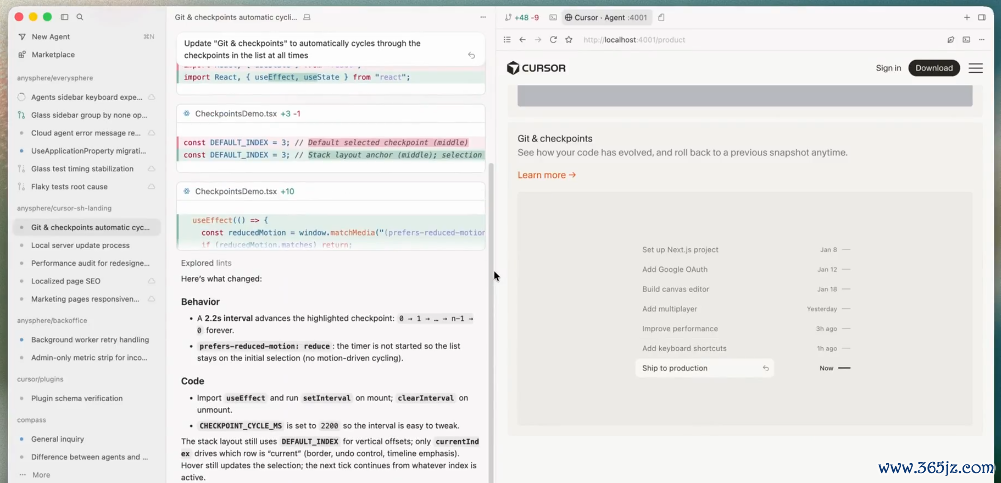
Task: Click the localhost:4001/product address bar
Action: 634,40
